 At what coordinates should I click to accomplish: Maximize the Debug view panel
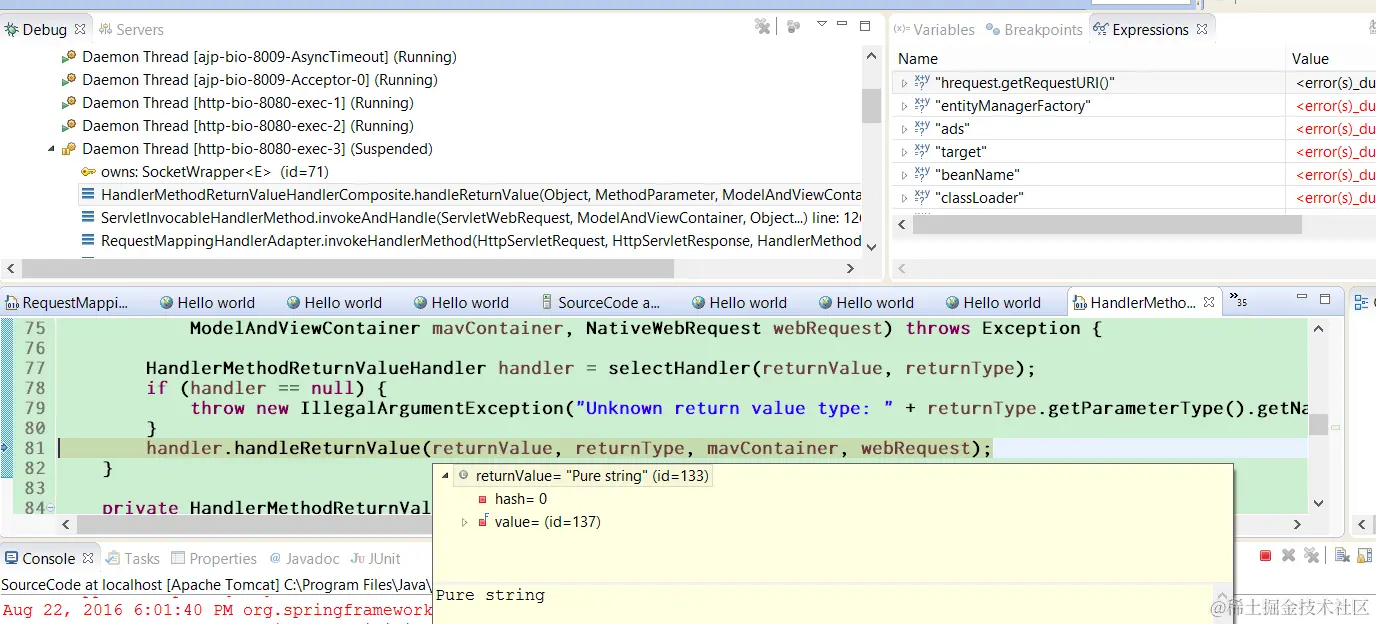pyautogui.click(x=866, y=25)
